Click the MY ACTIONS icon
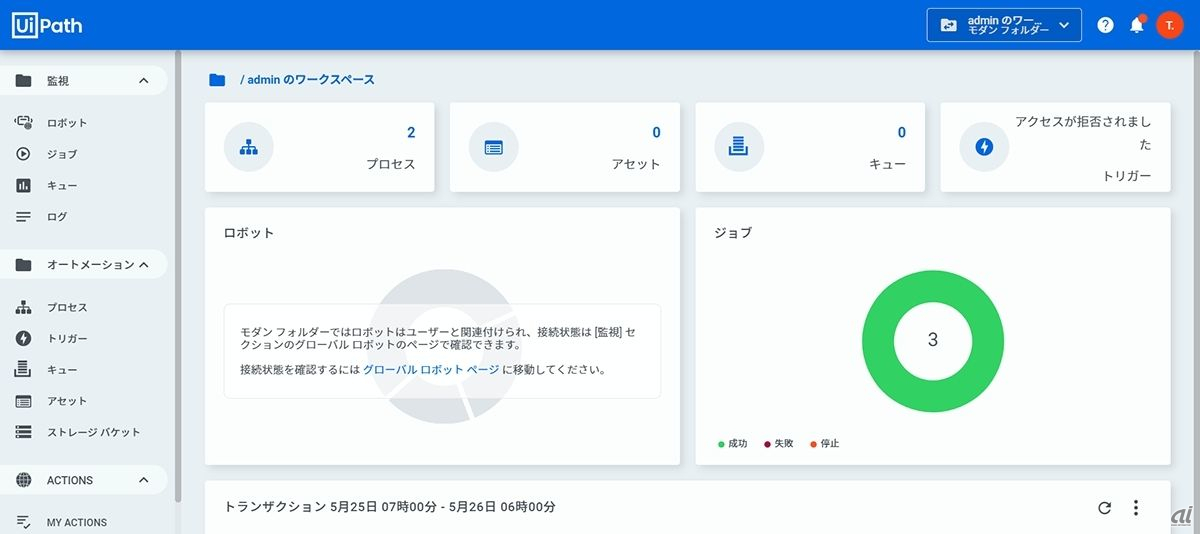1200x534 pixels. coord(24,522)
